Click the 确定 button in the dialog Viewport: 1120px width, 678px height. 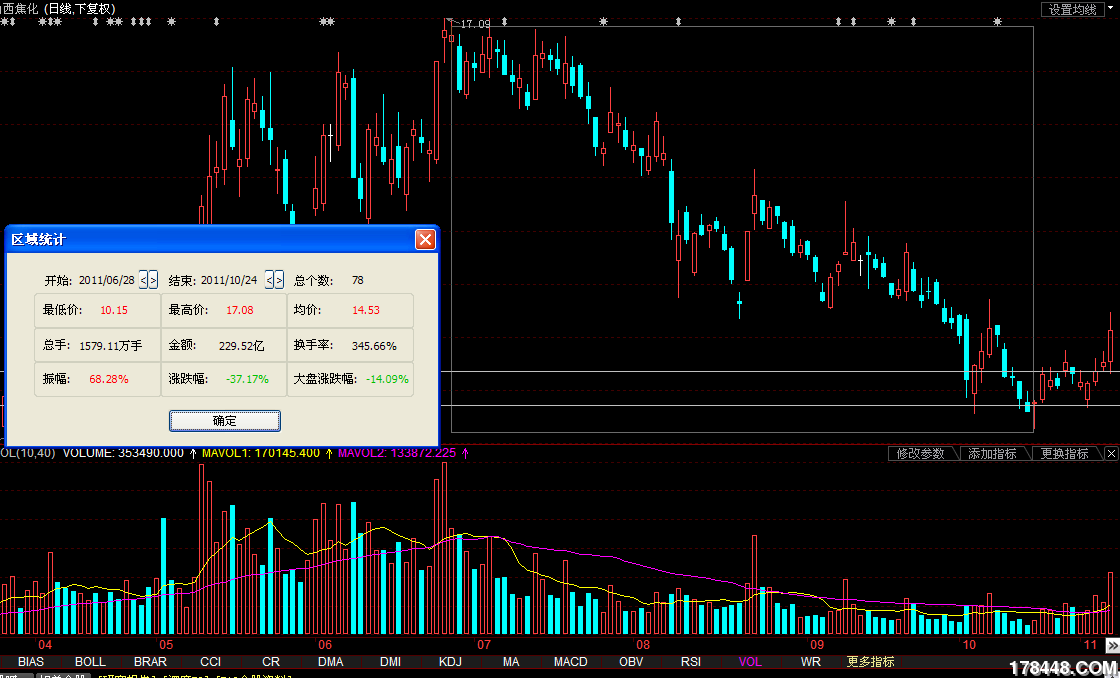[x=225, y=420]
